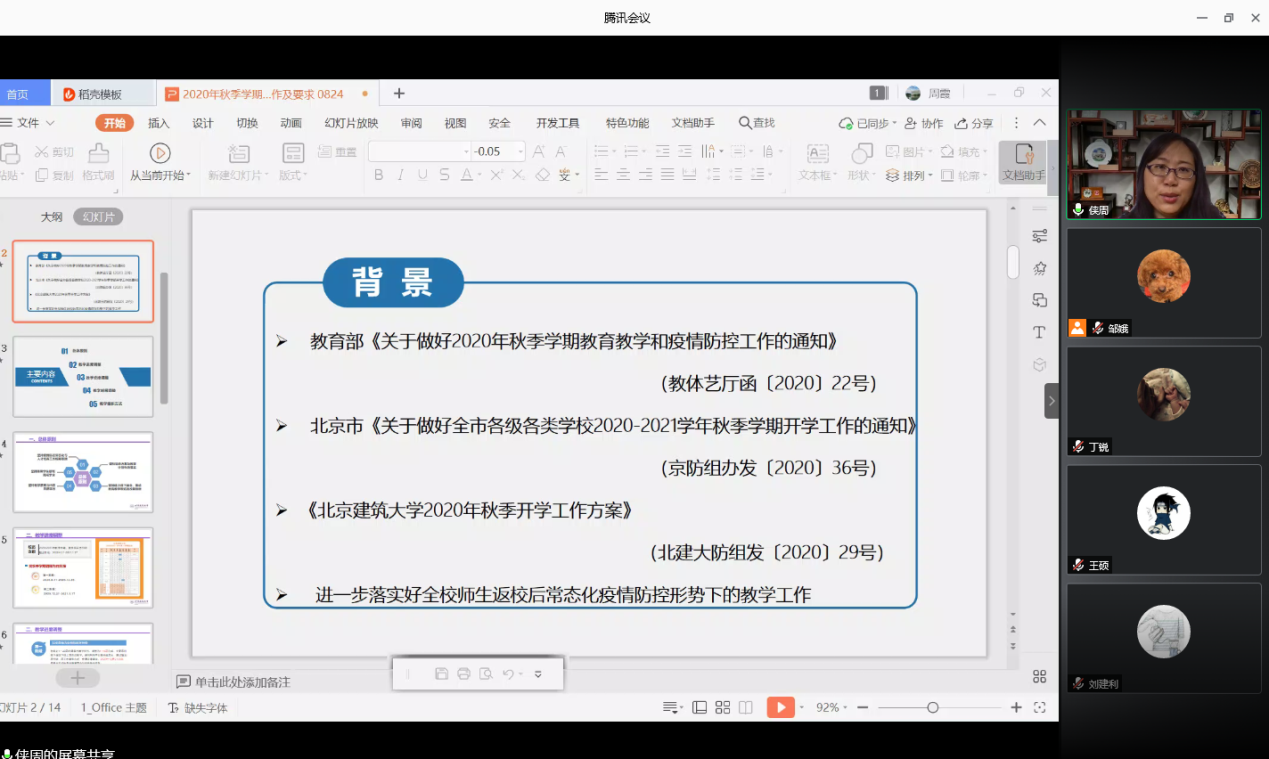Image resolution: width=1269 pixels, height=759 pixels.
Task: Click the orange play slideshow button in status bar
Action: click(779, 707)
